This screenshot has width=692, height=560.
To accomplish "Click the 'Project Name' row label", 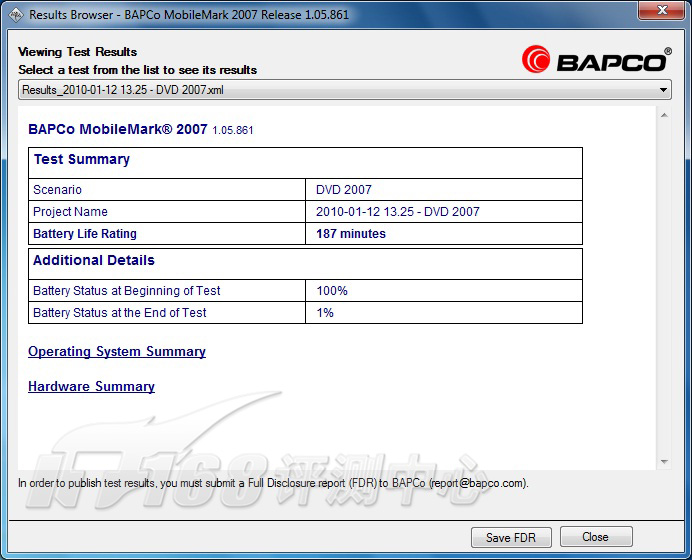I will (70, 212).
